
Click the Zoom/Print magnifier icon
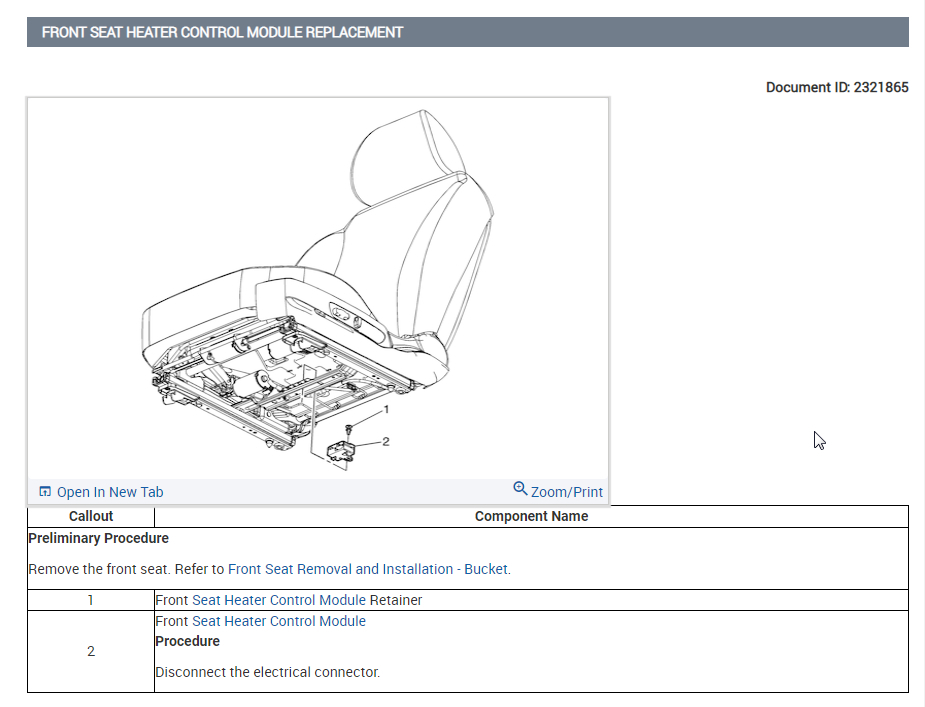tap(520, 489)
